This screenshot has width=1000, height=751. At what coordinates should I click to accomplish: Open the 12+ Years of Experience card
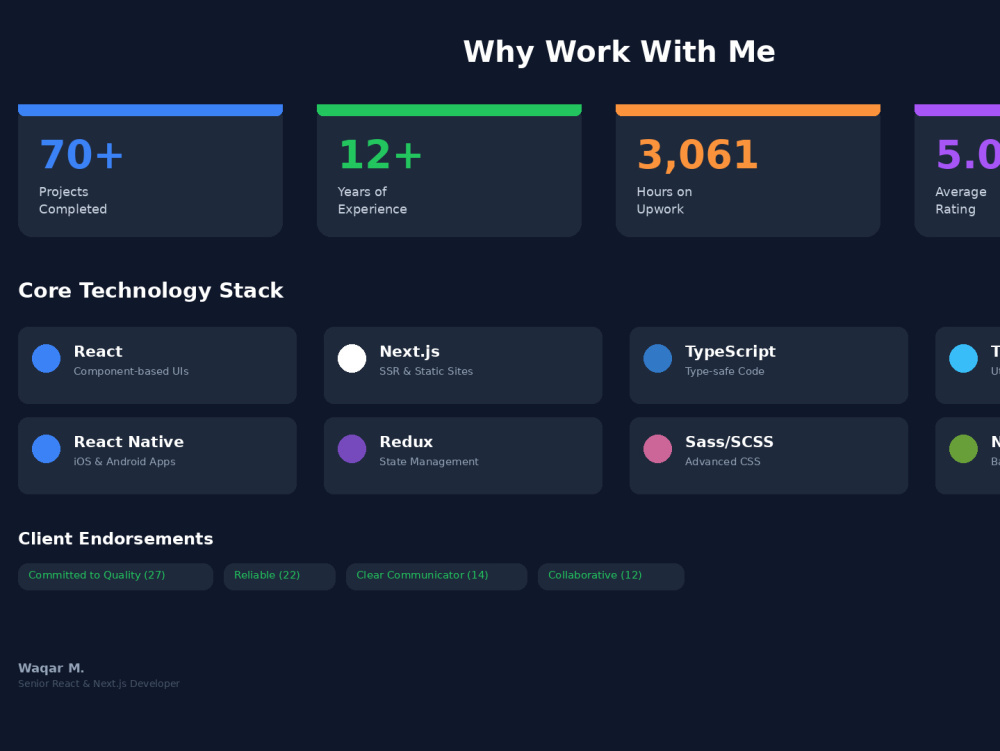(449, 170)
